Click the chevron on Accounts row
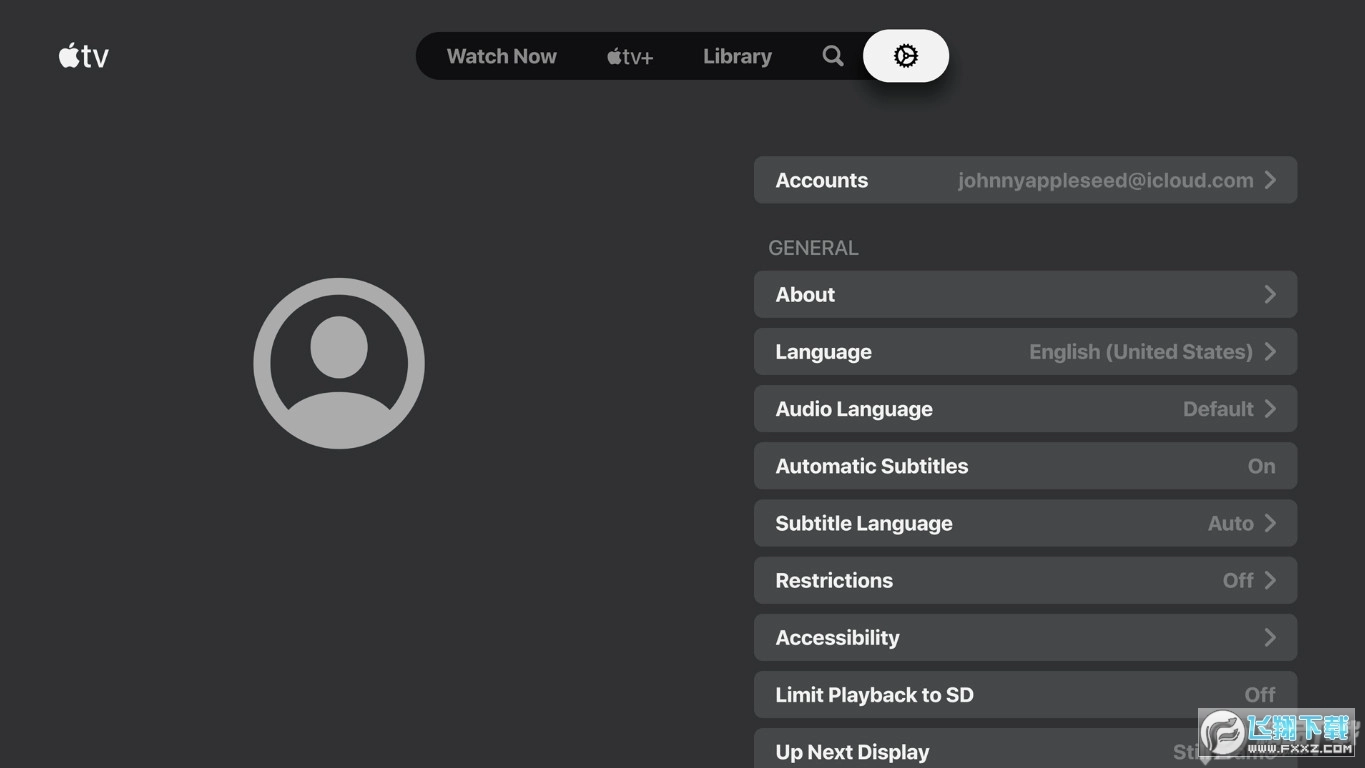This screenshot has width=1365, height=768. [x=1270, y=180]
